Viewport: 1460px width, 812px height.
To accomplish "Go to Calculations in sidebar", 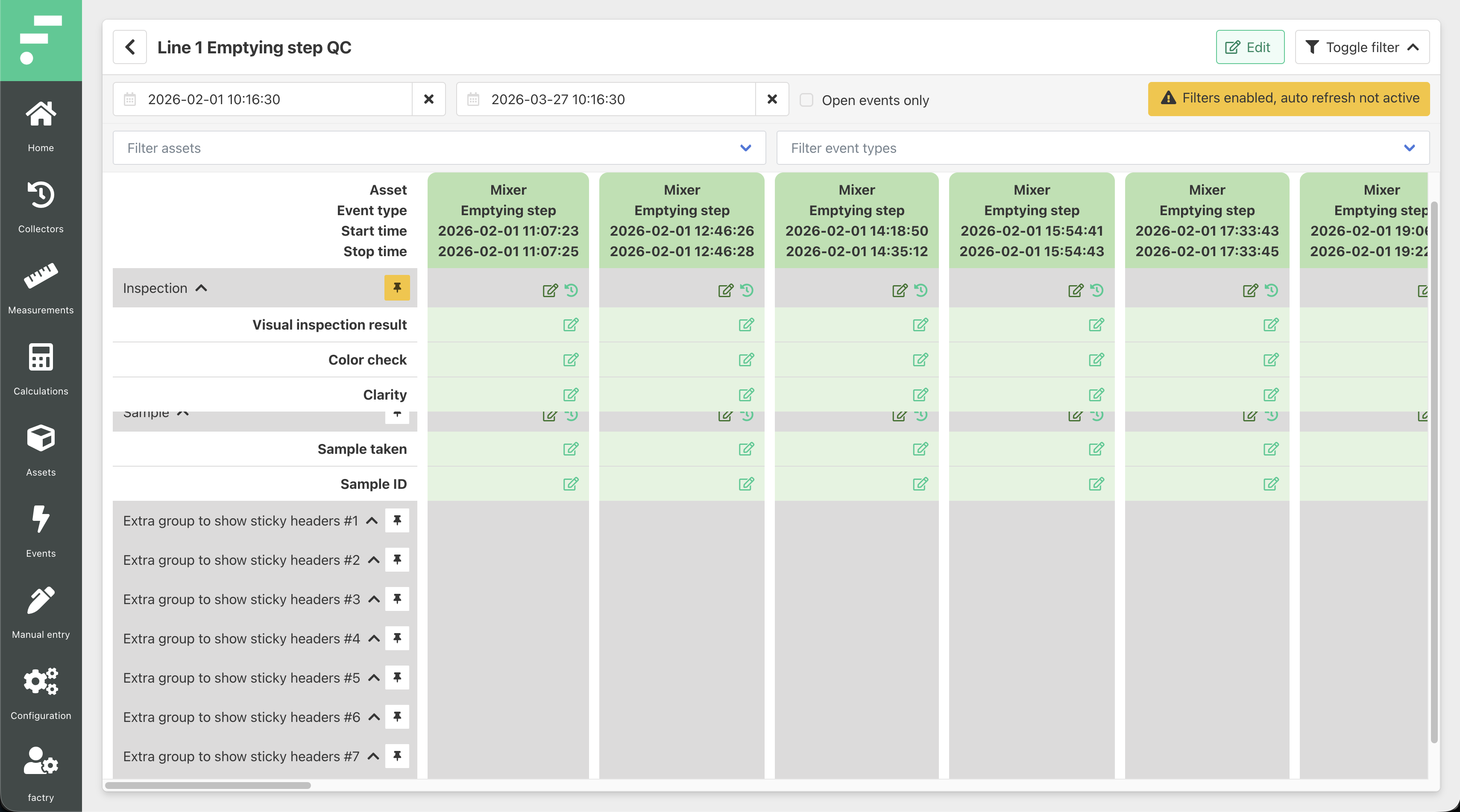I will coord(41,358).
